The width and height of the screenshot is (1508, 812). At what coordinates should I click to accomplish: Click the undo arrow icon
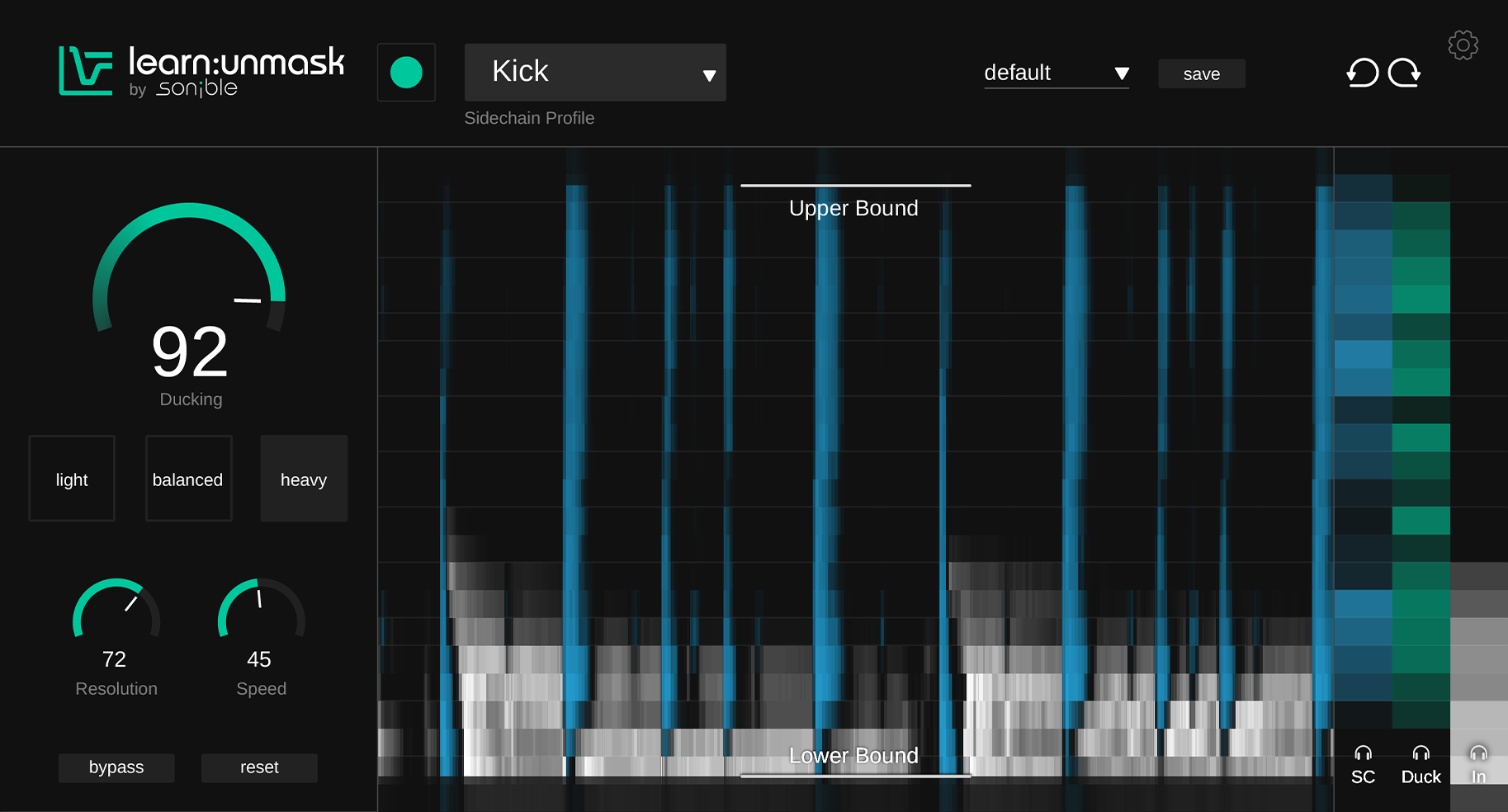(x=1363, y=73)
